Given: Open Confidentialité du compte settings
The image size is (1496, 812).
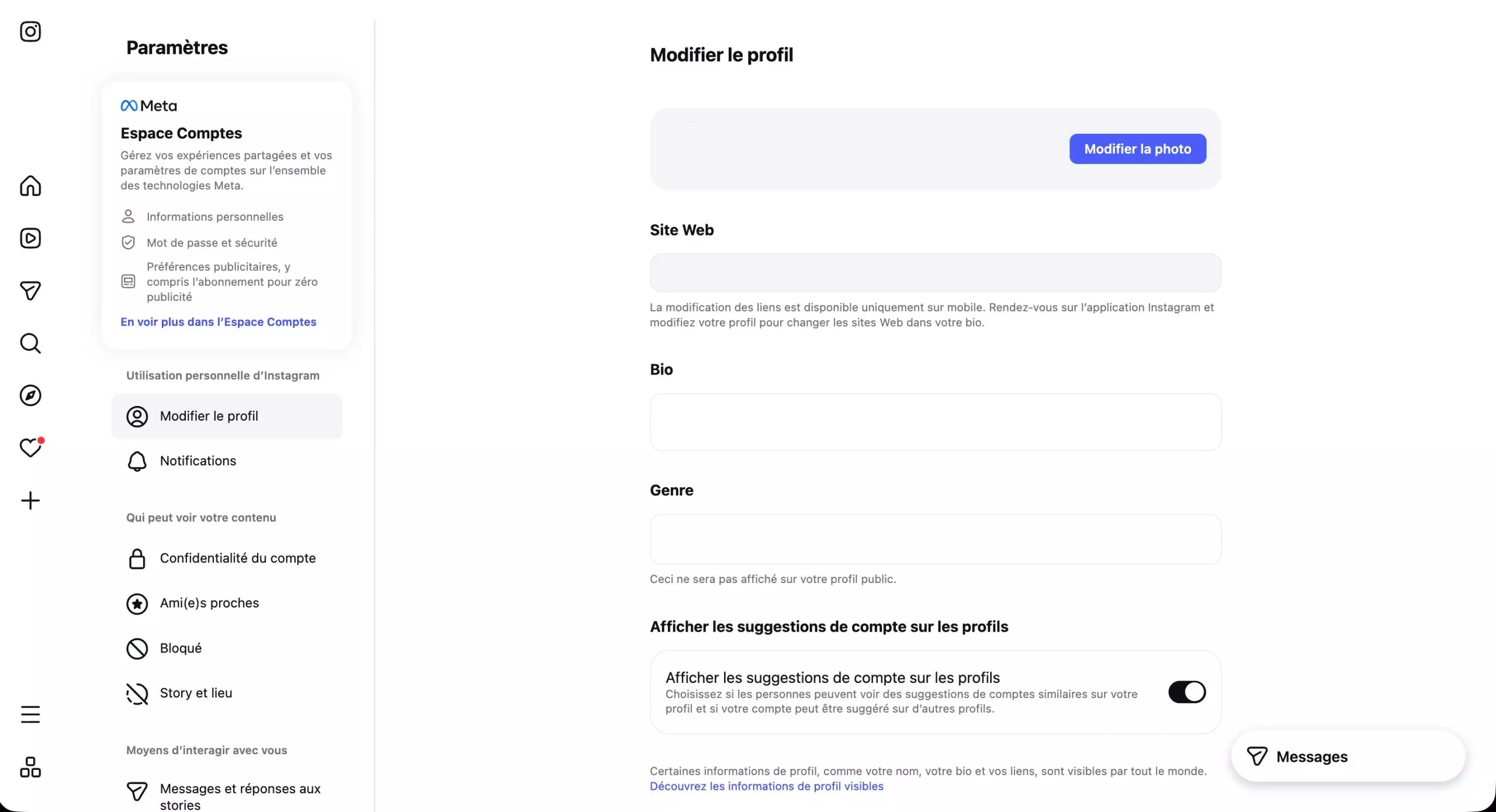Looking at the screenshot, I should [x=237, y=558].
